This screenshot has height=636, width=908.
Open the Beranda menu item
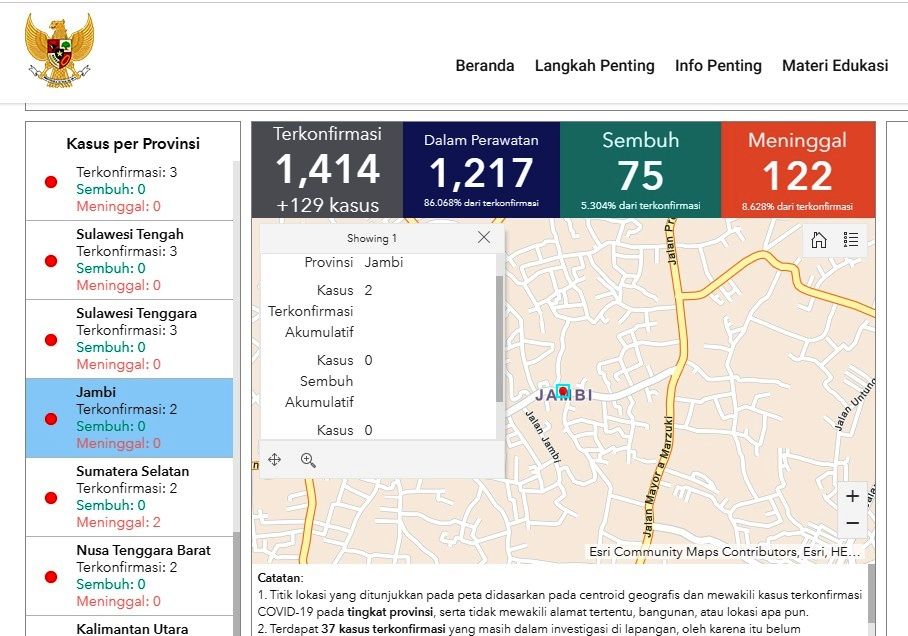(x=484, y=66)
